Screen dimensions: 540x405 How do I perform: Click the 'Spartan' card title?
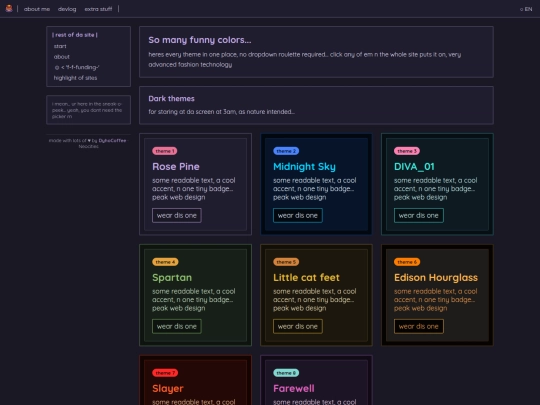[172, 278]
